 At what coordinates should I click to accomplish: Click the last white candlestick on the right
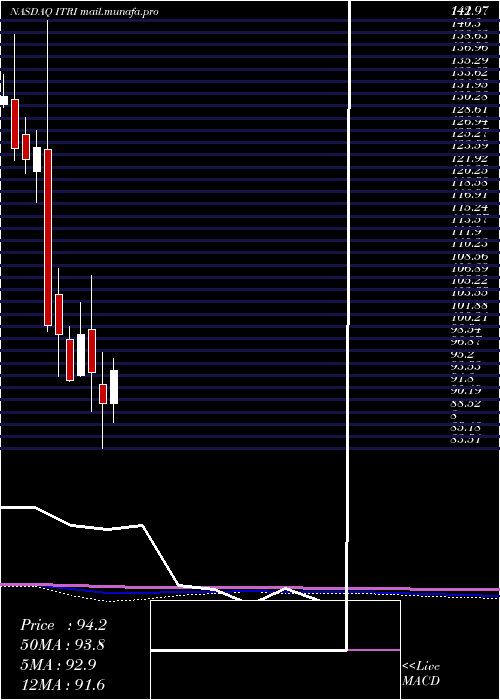(114, 387)
